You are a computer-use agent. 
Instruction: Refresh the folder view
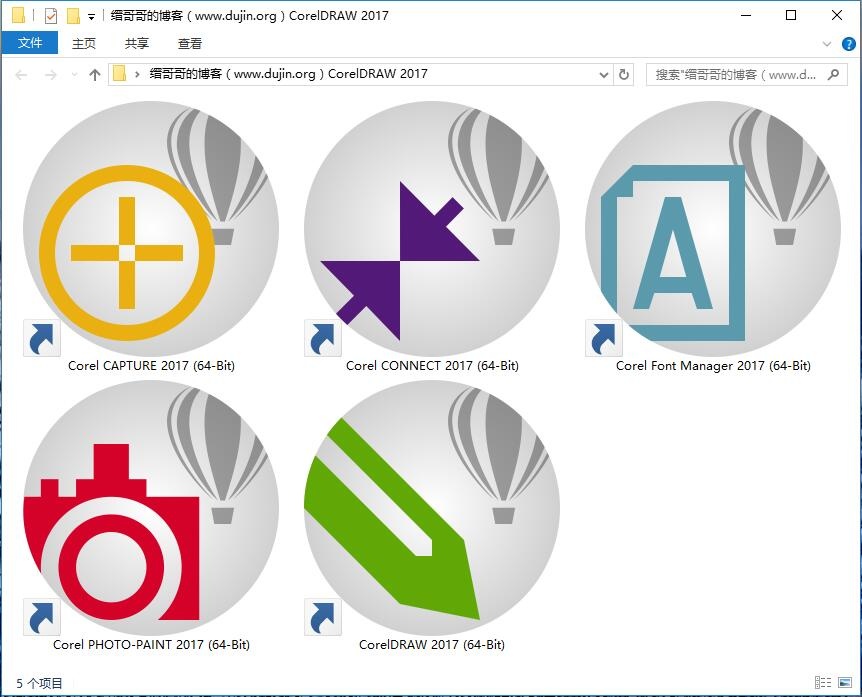pos(624,75)
